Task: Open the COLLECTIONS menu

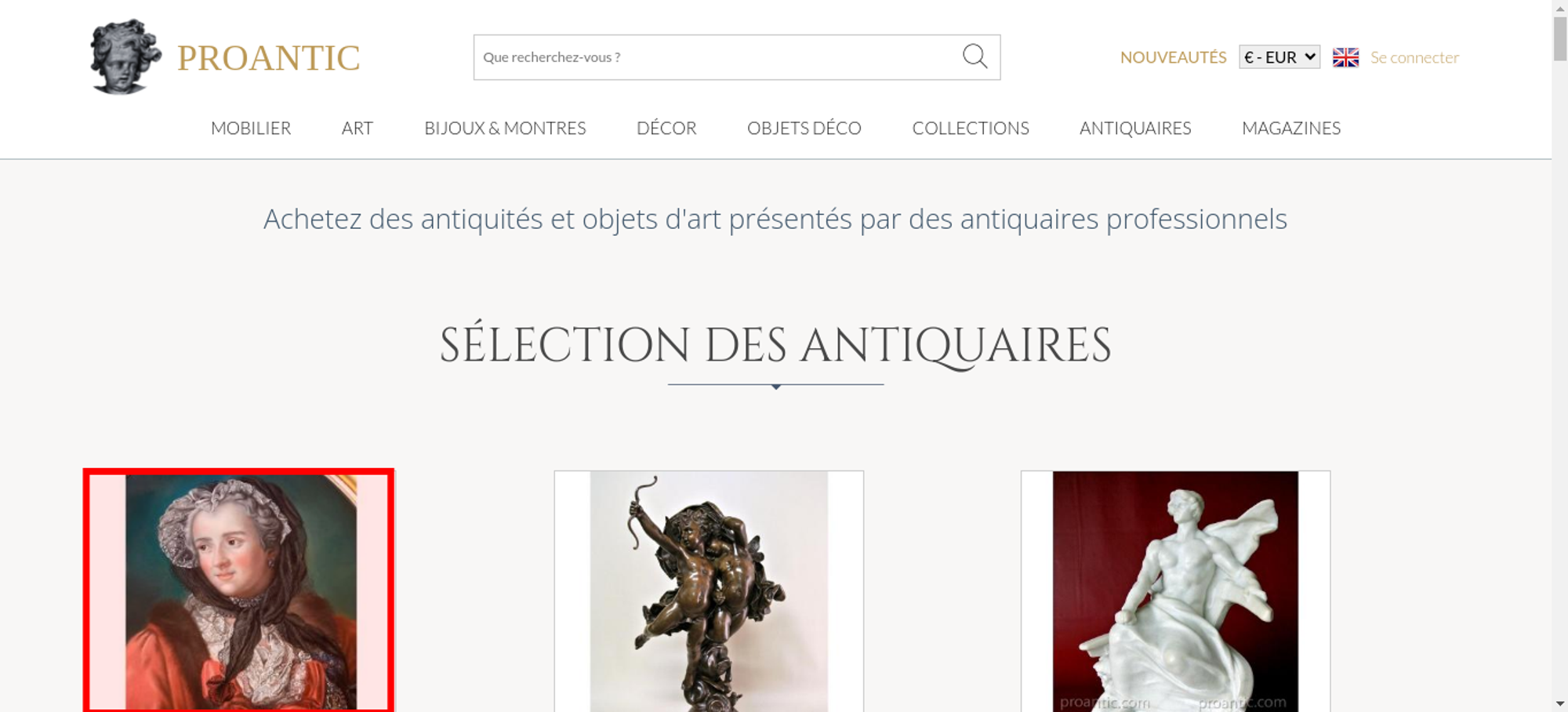Action: click(x=971, y=128)
